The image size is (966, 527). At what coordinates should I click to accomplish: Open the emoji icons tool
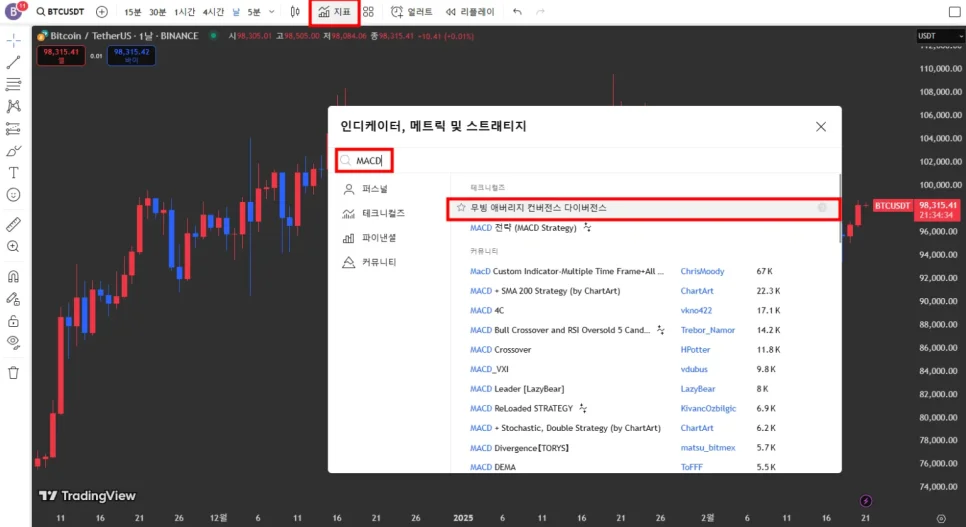click(x=14, y=195)
